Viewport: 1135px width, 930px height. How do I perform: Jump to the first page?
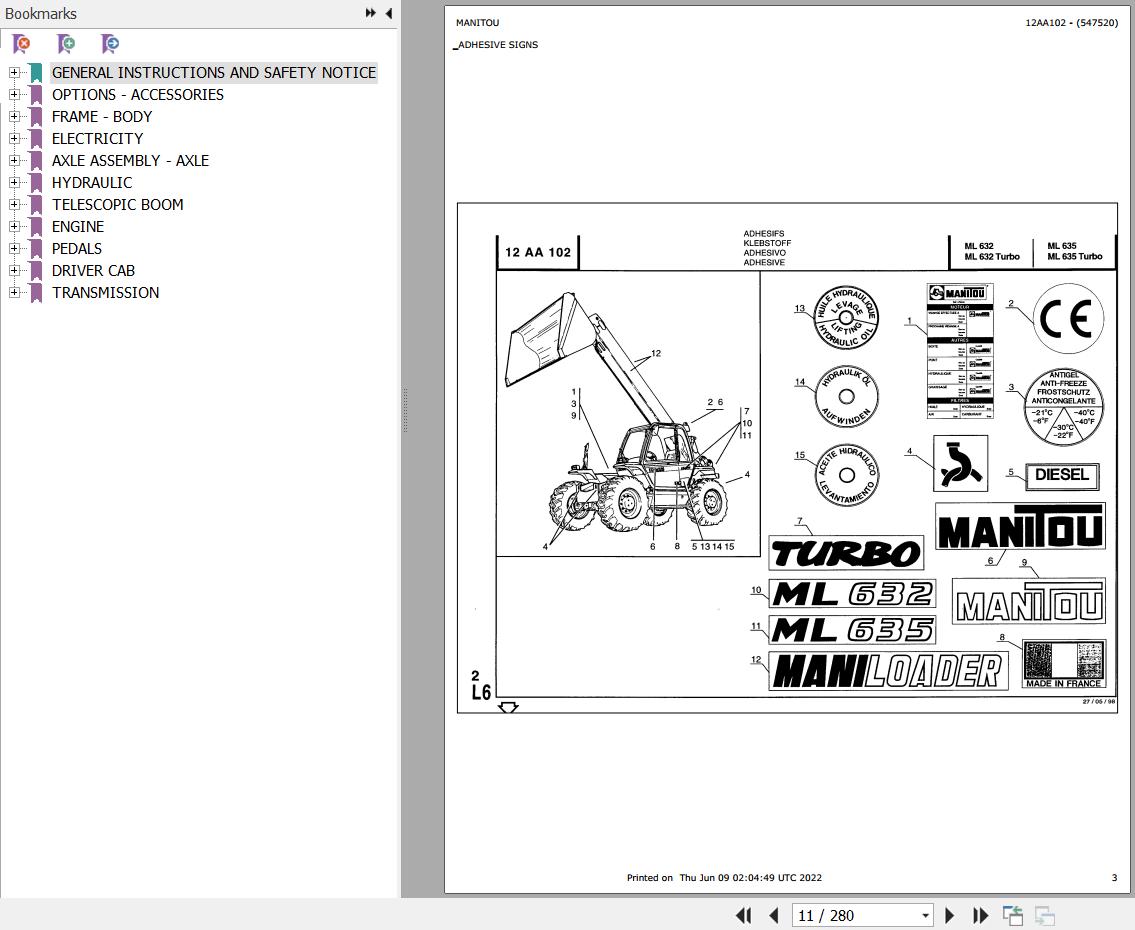(x=744, y=915)
